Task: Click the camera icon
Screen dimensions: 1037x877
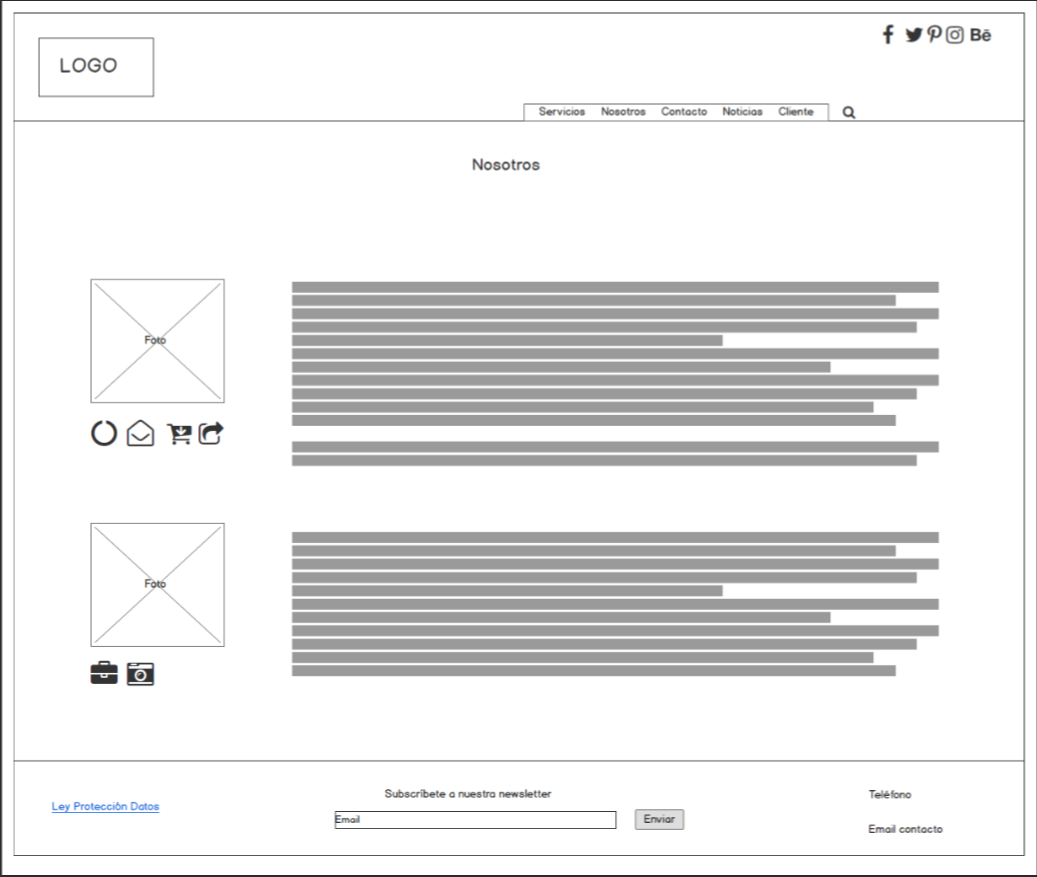Action: coord(140,674)
